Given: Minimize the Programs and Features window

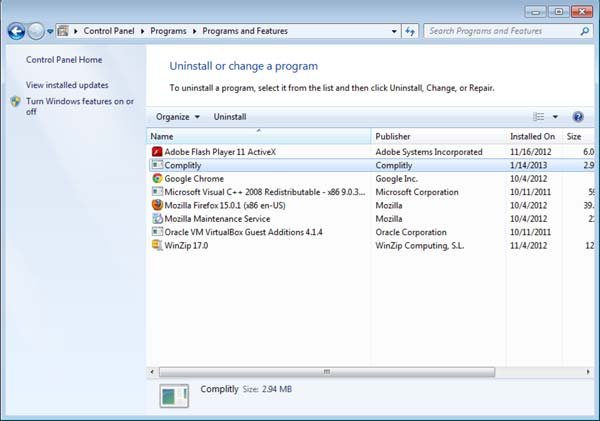Looking at the screenshot, I should pos(535,12).
